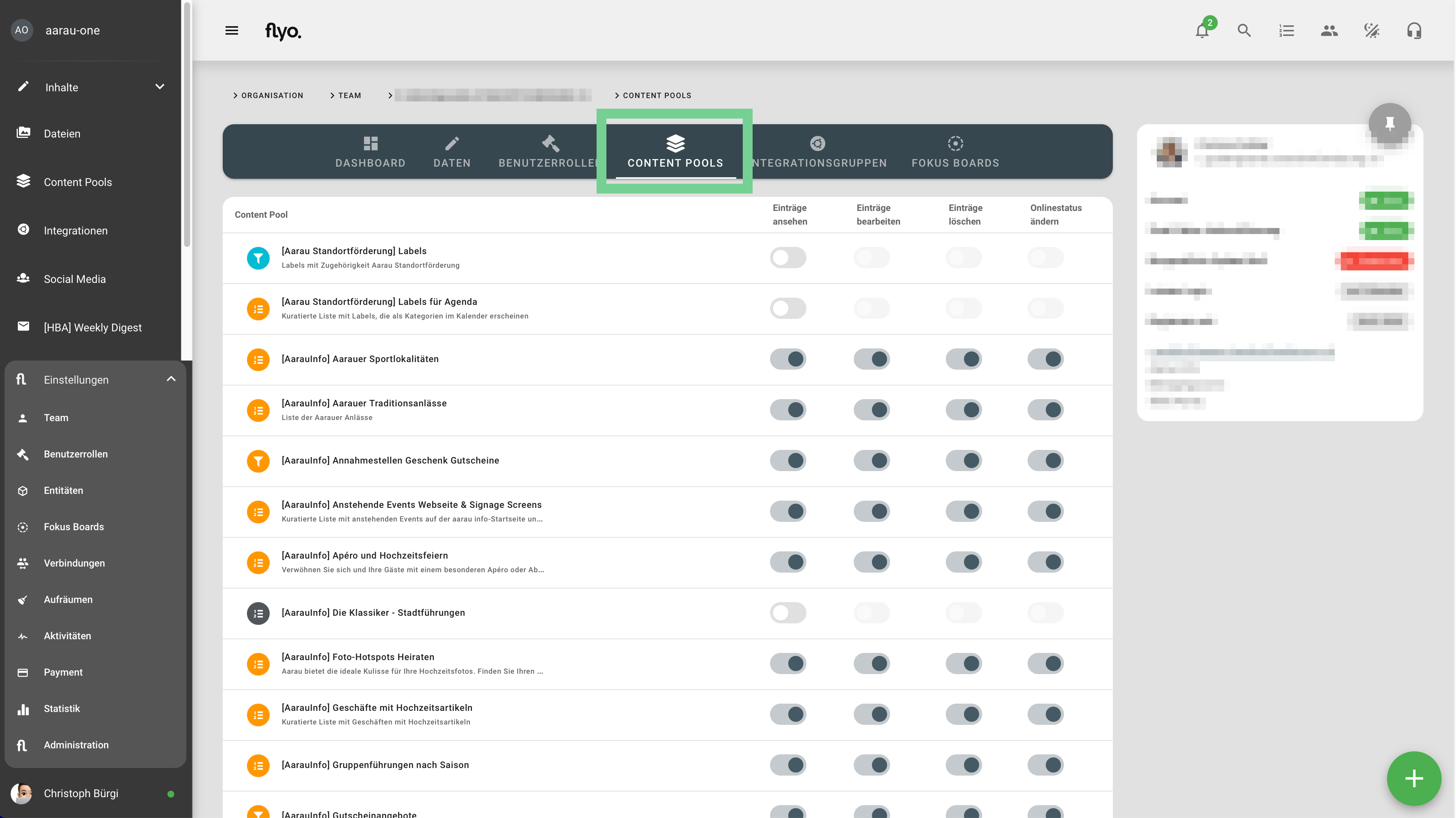Open Aarauer Traditionsanlässe content pool
Image resolution: width=1456 pixels, height=818 pixels.
pyautogui.click(x=364, y=403)
